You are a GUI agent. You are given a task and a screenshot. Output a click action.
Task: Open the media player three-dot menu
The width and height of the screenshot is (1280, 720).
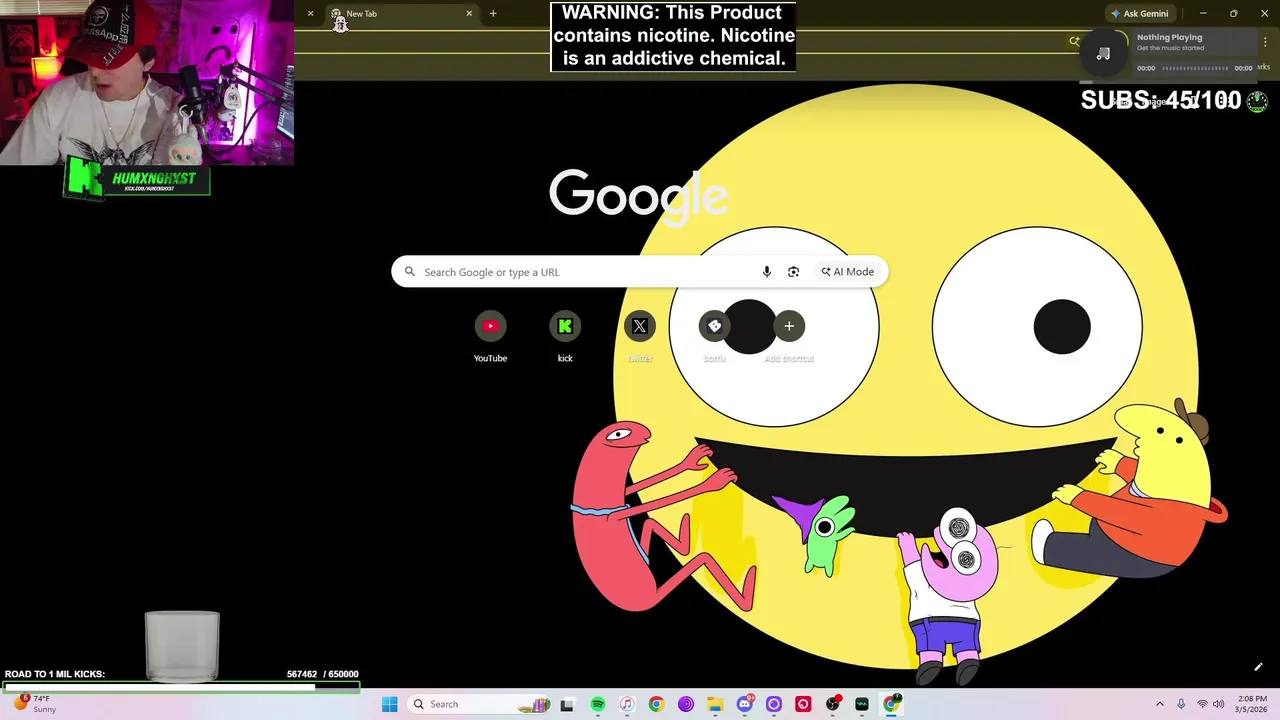[x=1266, y=42]
